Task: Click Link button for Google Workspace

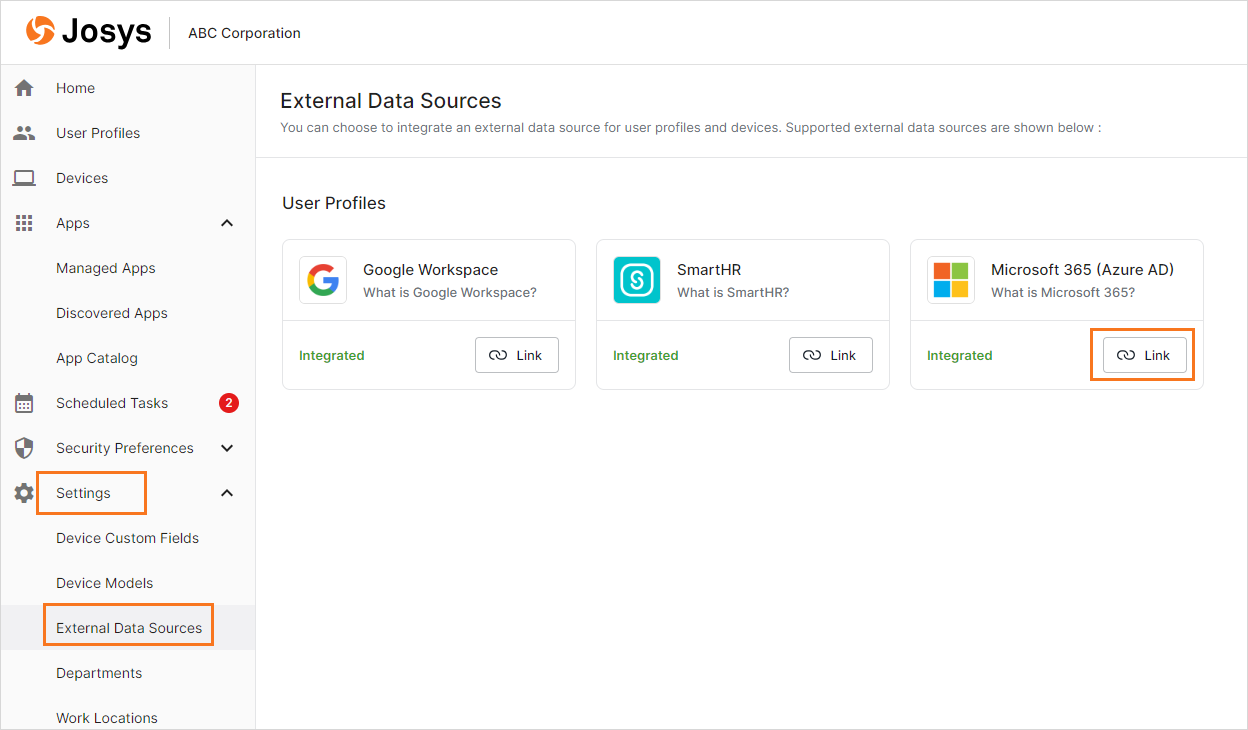Action: tap(517, 355)
